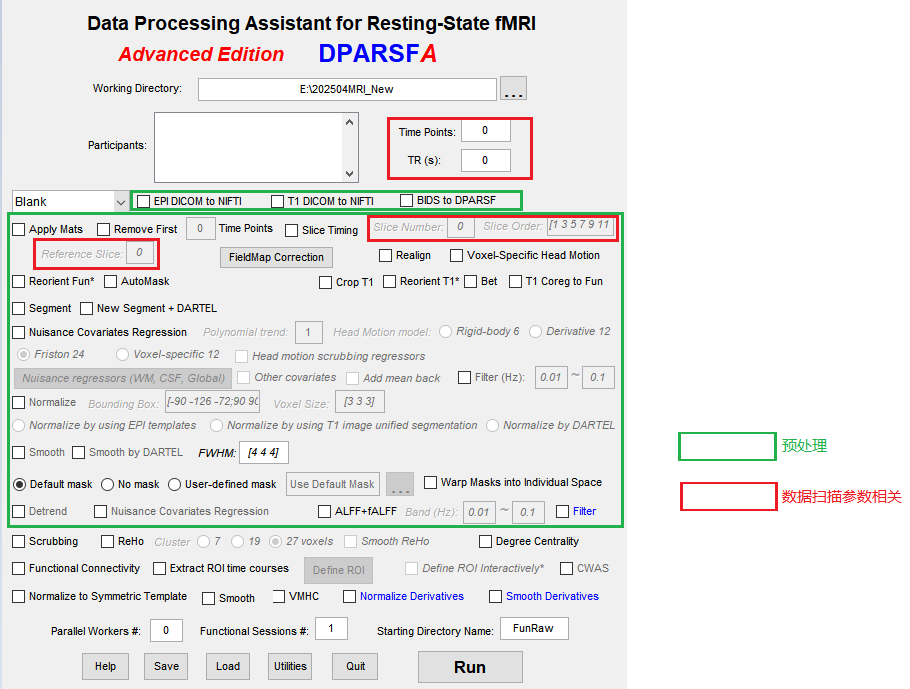The height and width of the screenshot is (689, 910).
Task: Choose User-defined mask option
Action: pyautogui.click(x=175, y=485)
